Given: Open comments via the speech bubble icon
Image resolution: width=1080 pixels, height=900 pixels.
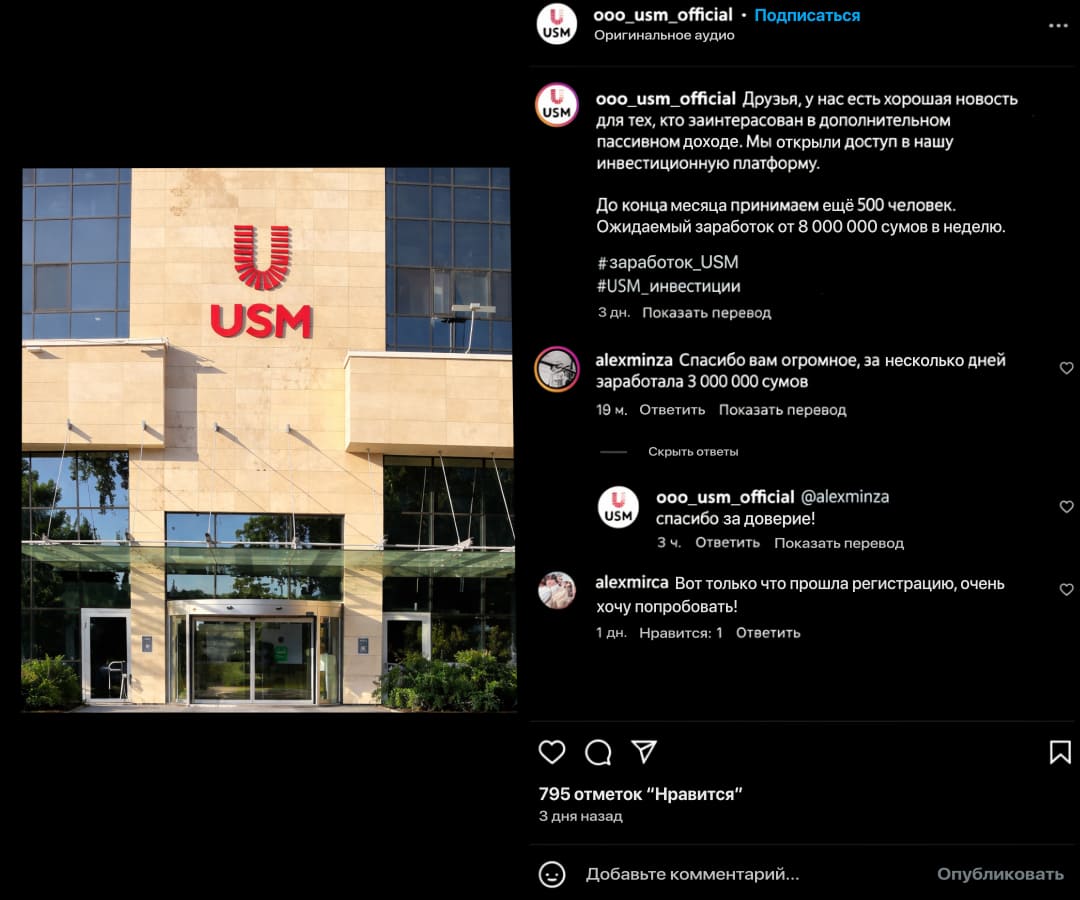Looking at the screenshot, I should (x=598, y=752).
